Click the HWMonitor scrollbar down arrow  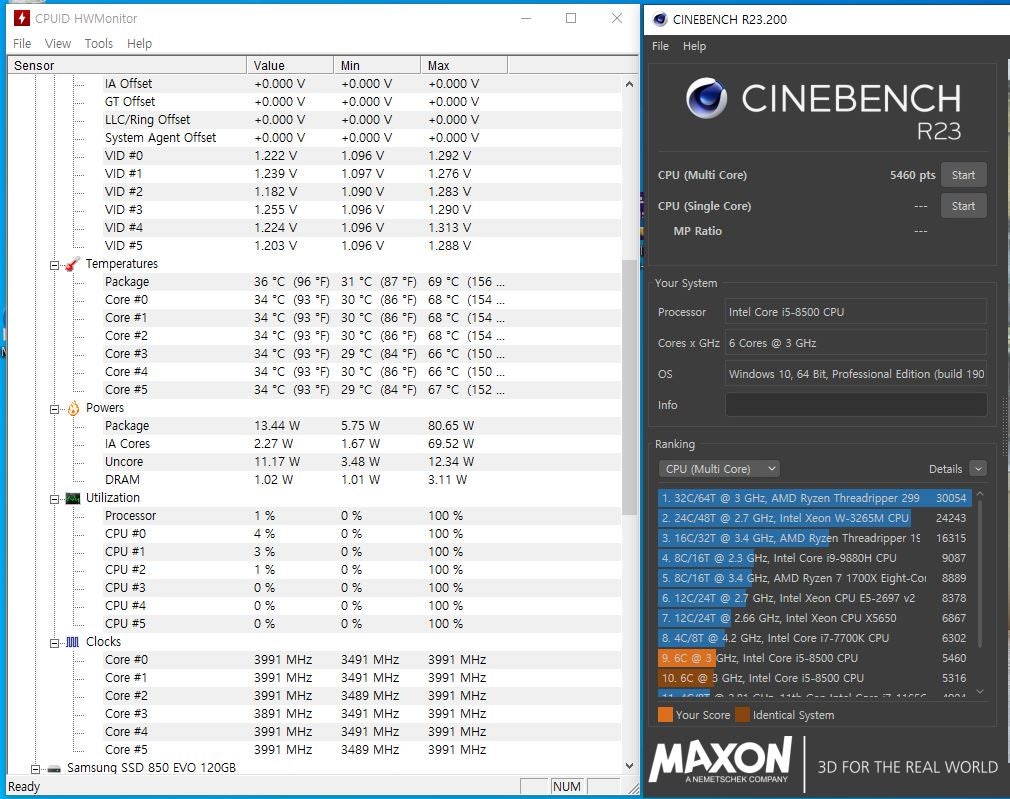point(629,766)
